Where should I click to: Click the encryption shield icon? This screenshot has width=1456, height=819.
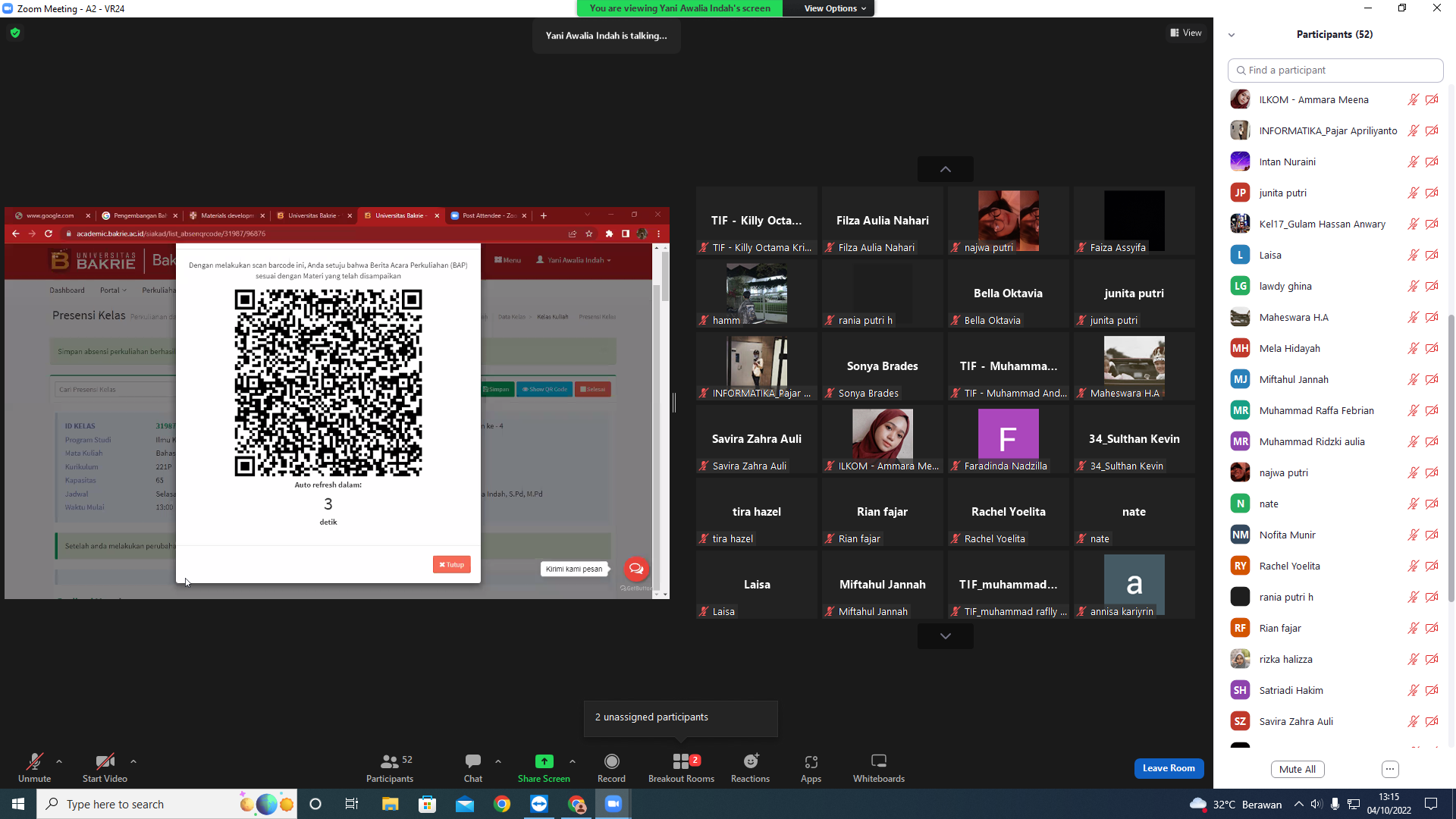point(15,33)
